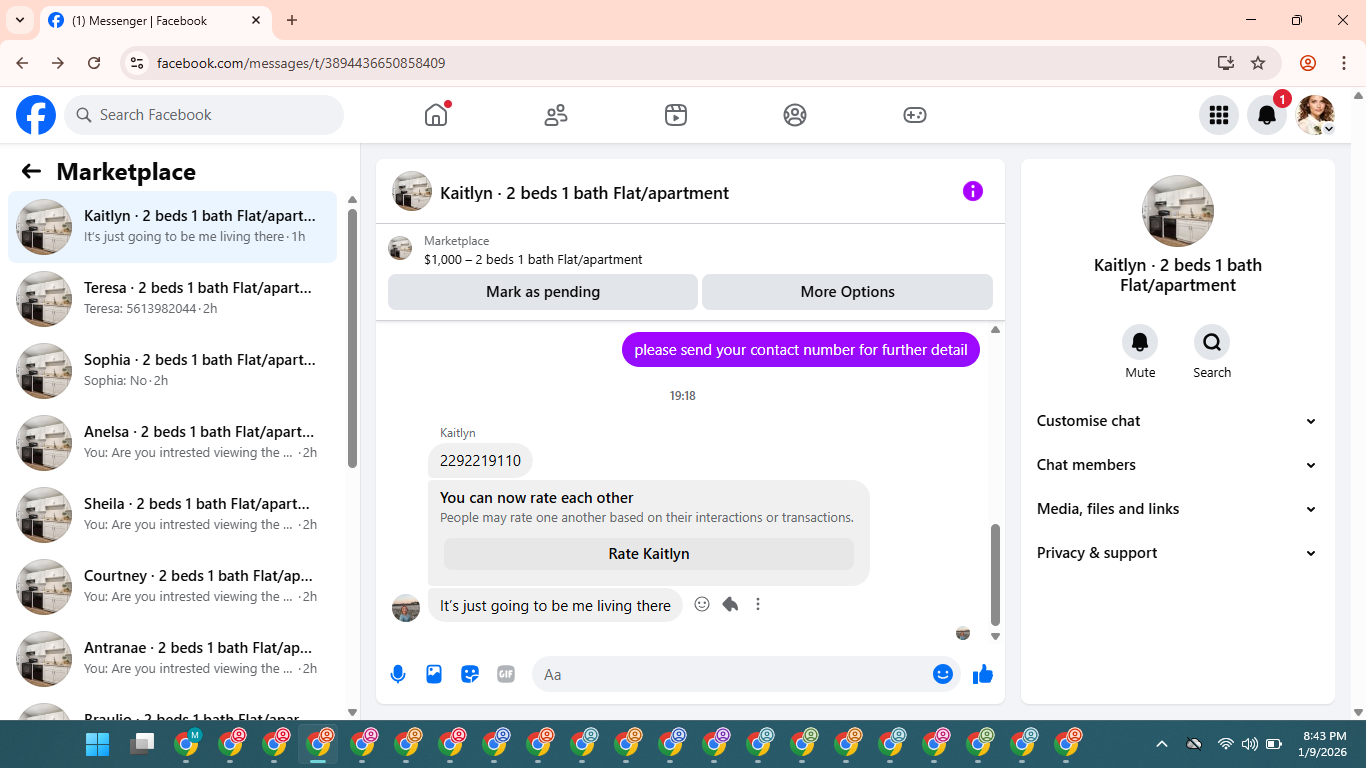Open Antranae's conversation in list

tap(172, 659)
